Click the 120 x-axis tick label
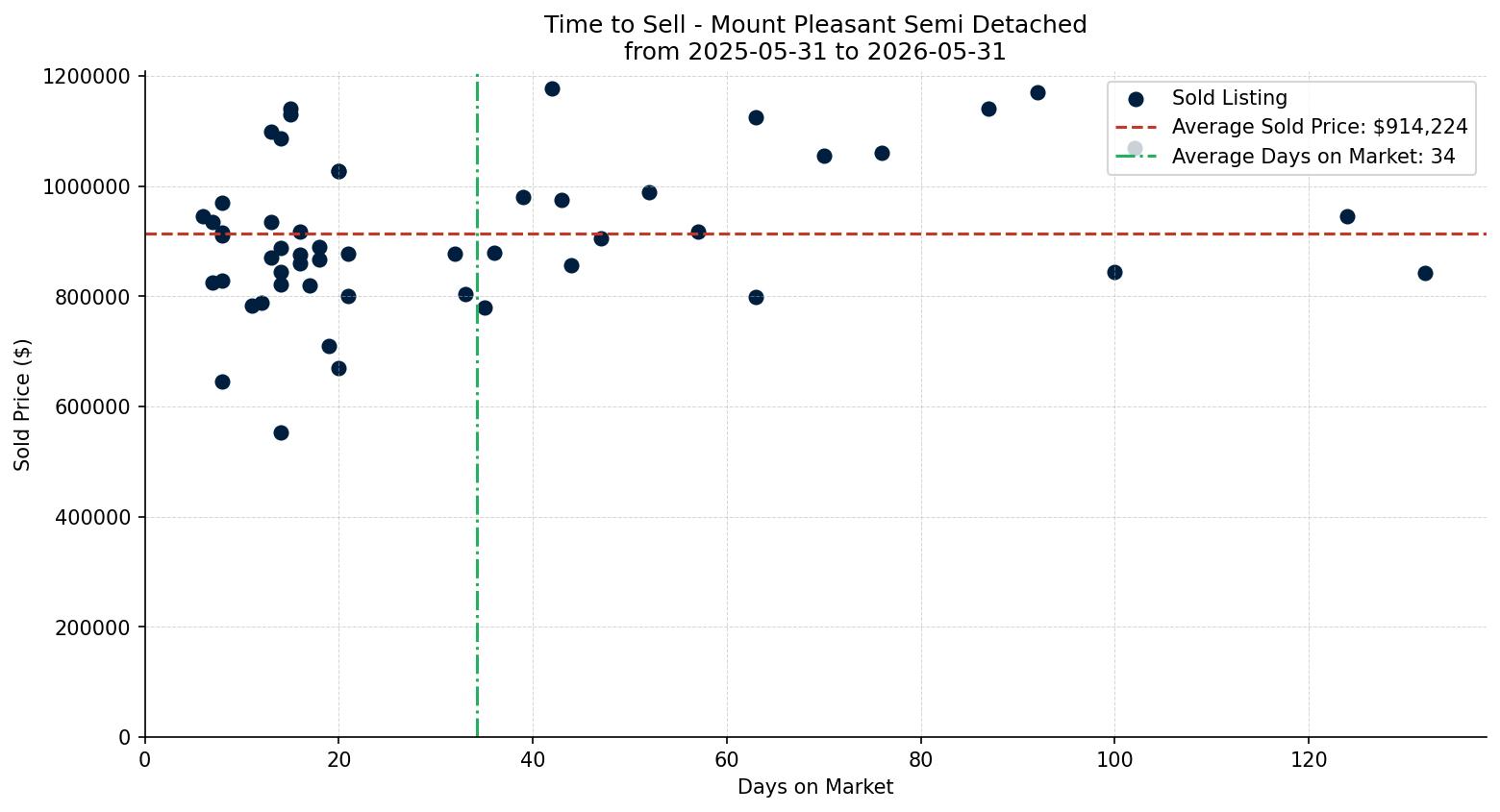This screenshot has width=1500, height=812. pos(1309,759)
